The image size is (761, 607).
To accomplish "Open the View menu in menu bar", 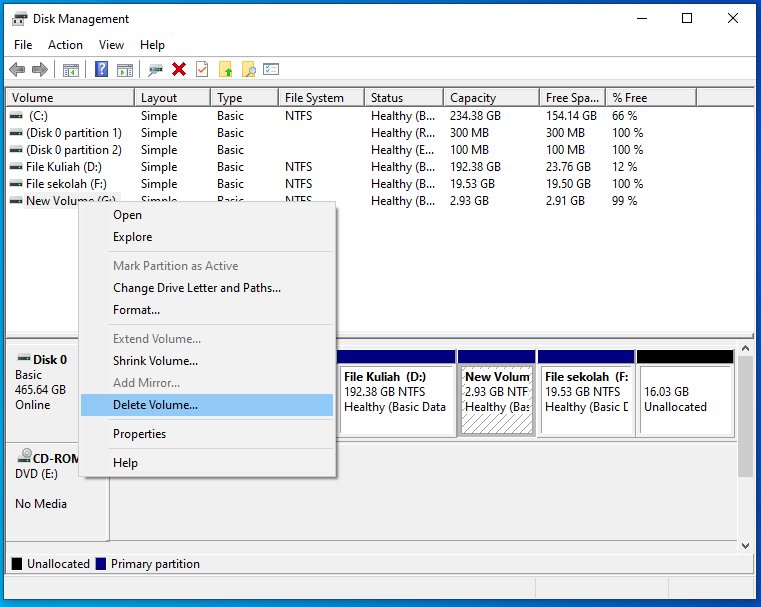I will point(111,45).
